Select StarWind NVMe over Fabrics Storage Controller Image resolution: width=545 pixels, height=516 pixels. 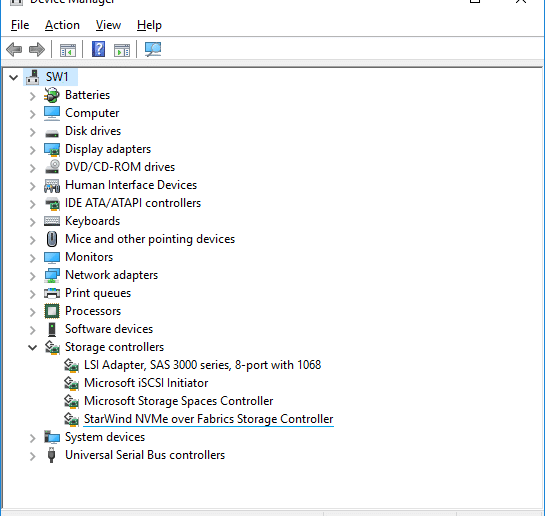tap(209, 419)
